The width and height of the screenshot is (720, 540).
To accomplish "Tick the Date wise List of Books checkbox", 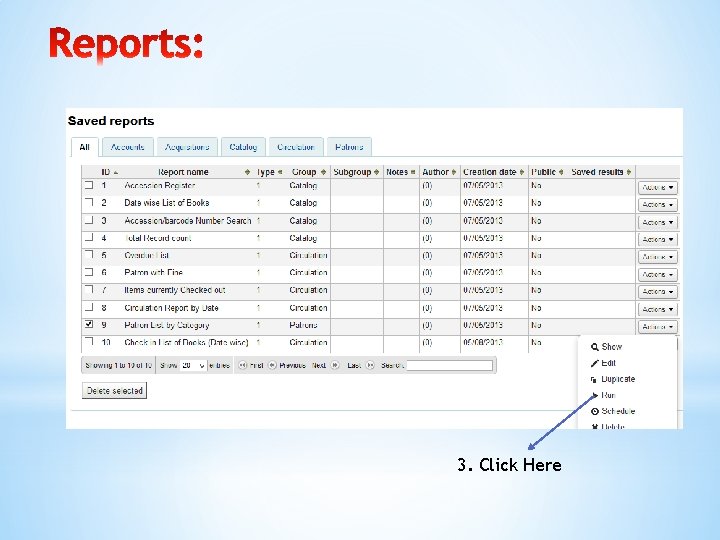I will tap(89, 202).
